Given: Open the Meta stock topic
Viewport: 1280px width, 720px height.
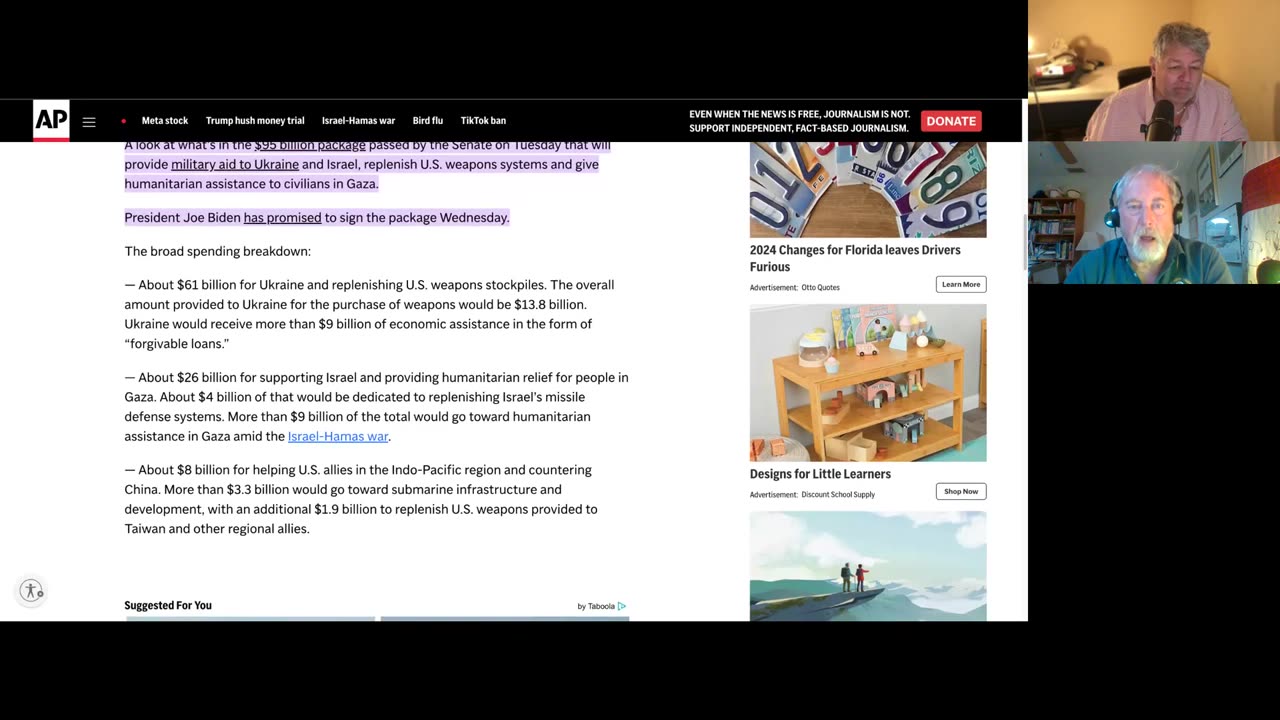Looking at the screenshot, I should 165,121.
